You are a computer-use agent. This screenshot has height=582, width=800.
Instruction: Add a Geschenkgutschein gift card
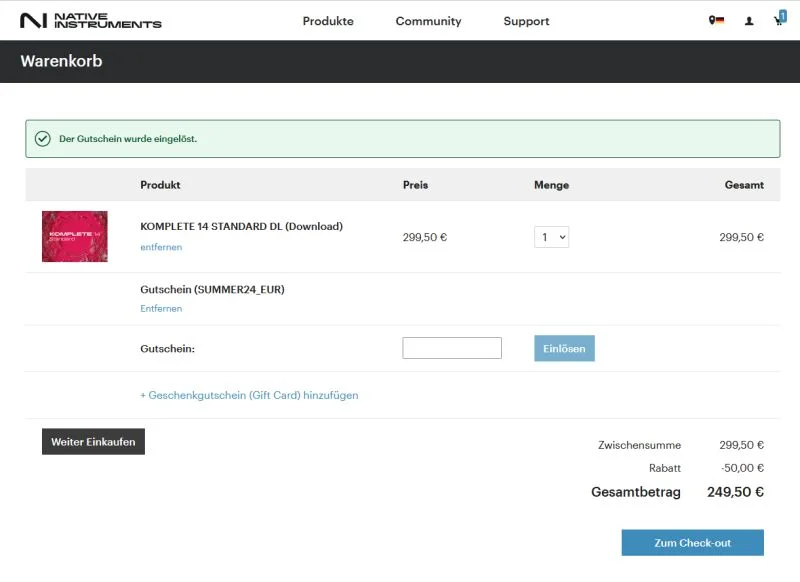[x=249, y=395]
